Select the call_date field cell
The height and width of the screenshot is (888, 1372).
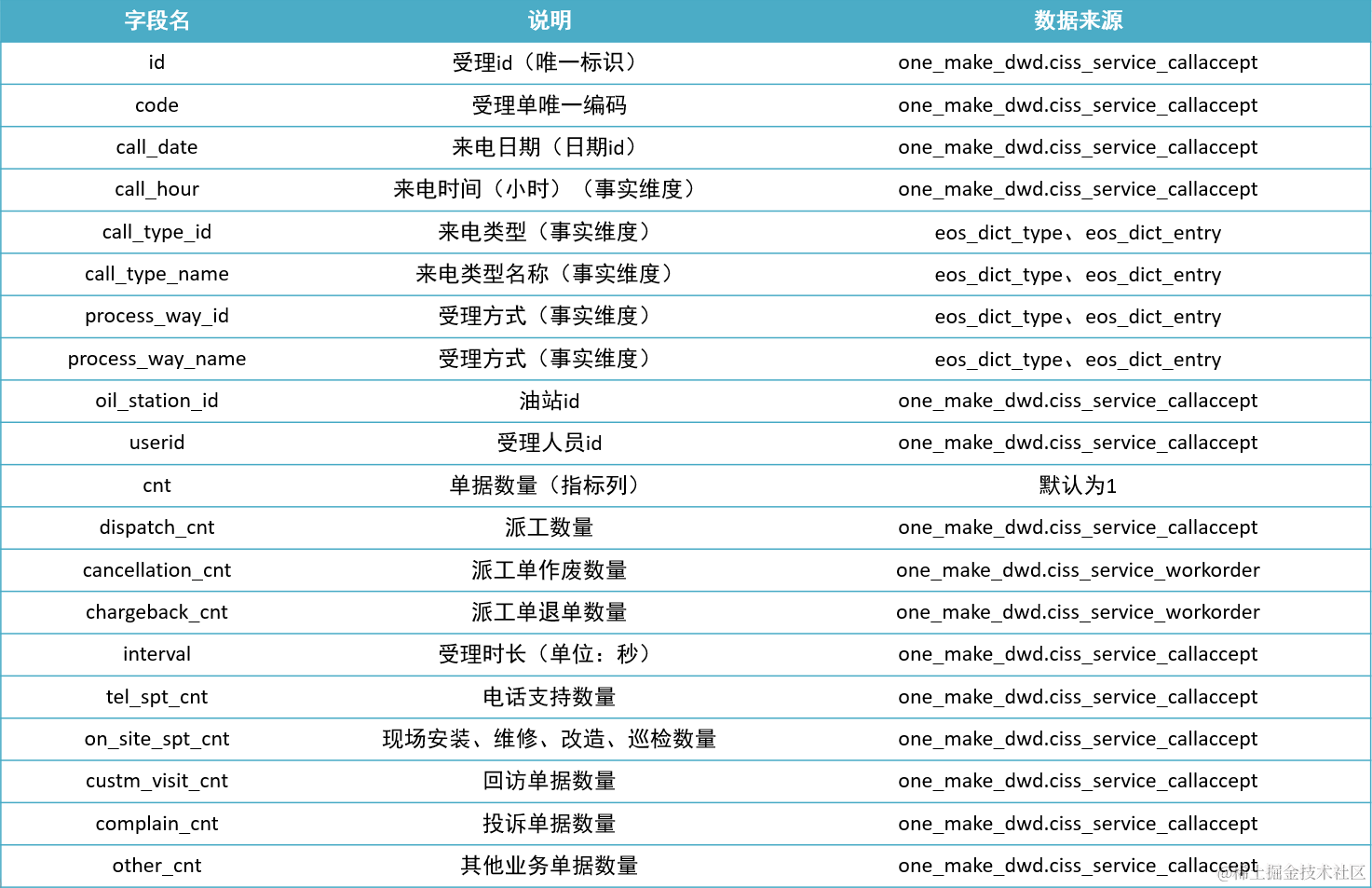coord(156,147)
